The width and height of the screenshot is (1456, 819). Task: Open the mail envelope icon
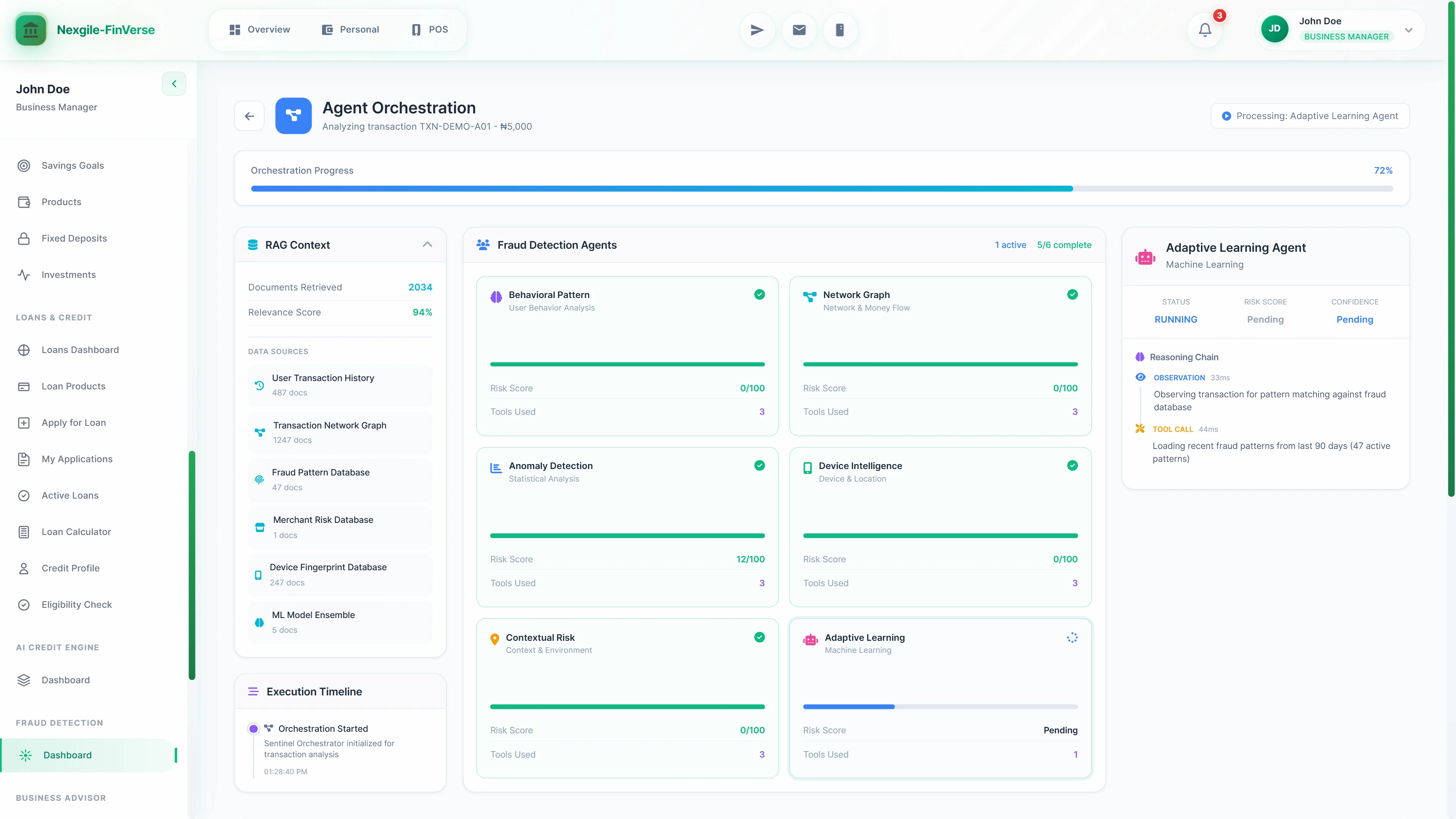pos(799,30)
